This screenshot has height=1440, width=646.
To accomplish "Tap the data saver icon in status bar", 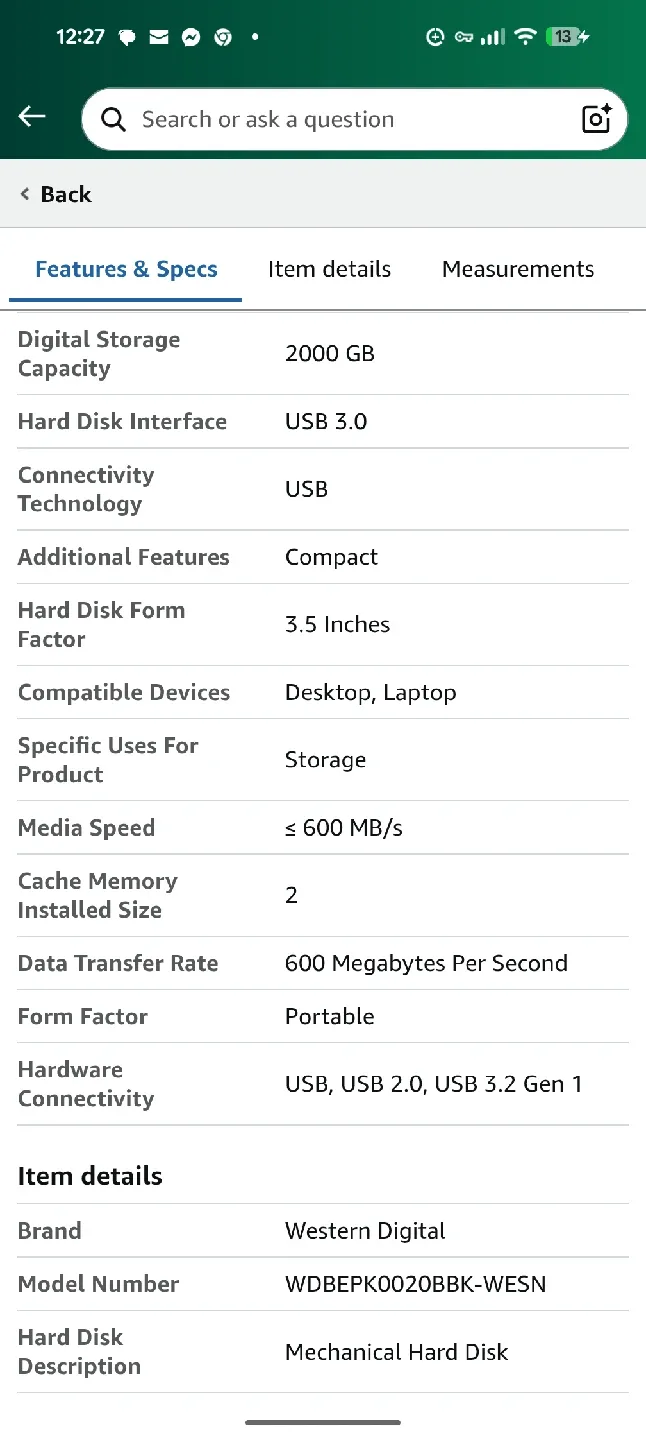I will tap(435, 37).
